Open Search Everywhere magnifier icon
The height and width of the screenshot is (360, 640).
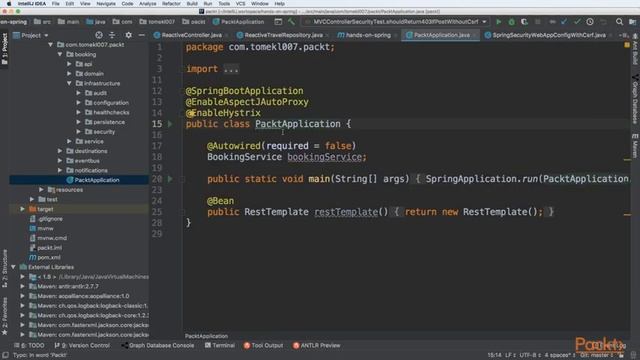[619, 22]
